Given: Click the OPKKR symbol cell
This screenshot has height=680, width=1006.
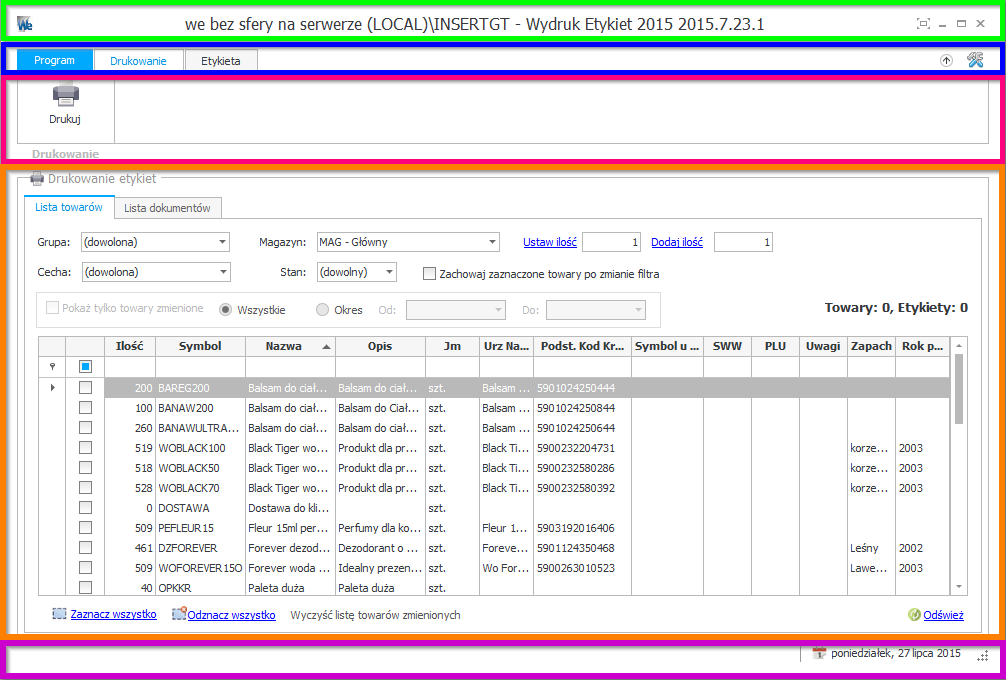Looking at the screenshot, I should pos(200,588).
